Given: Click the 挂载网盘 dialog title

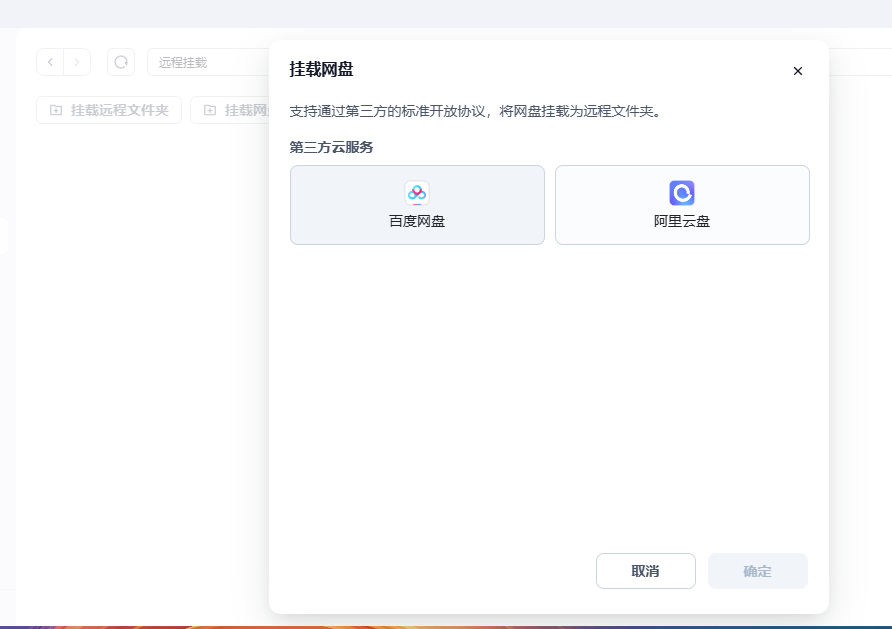Looking at the screenshot, I should tap(321, 69).
